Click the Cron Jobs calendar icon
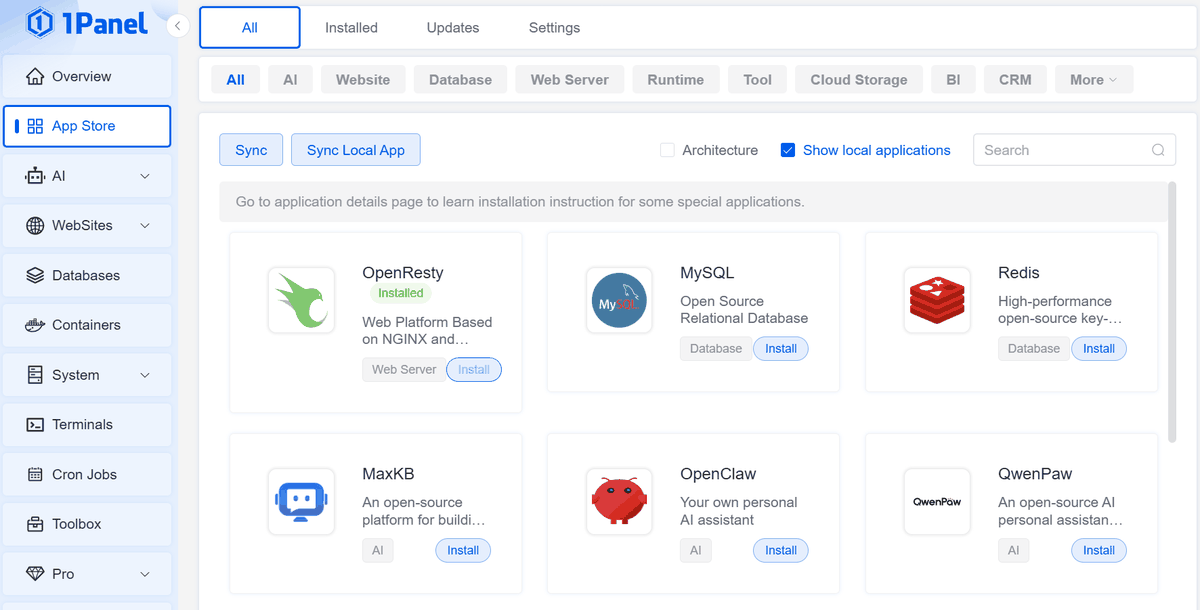This screenshot has height=610, width=1200. (35, 475)
